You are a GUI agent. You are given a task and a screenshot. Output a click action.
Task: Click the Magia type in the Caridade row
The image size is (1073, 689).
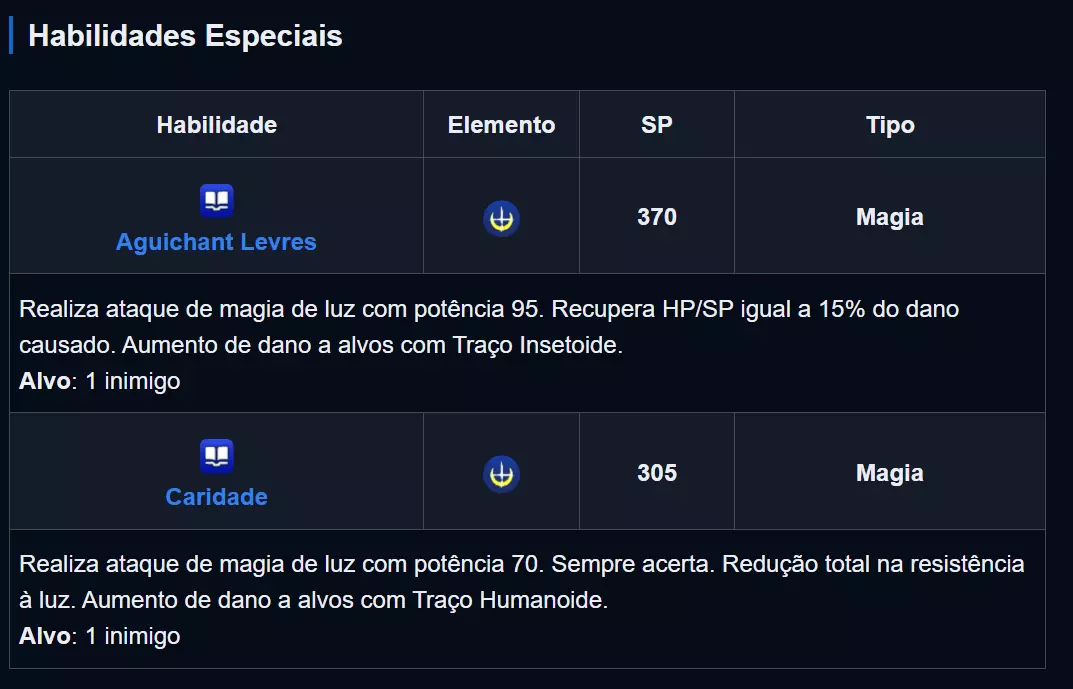(889, 473)
